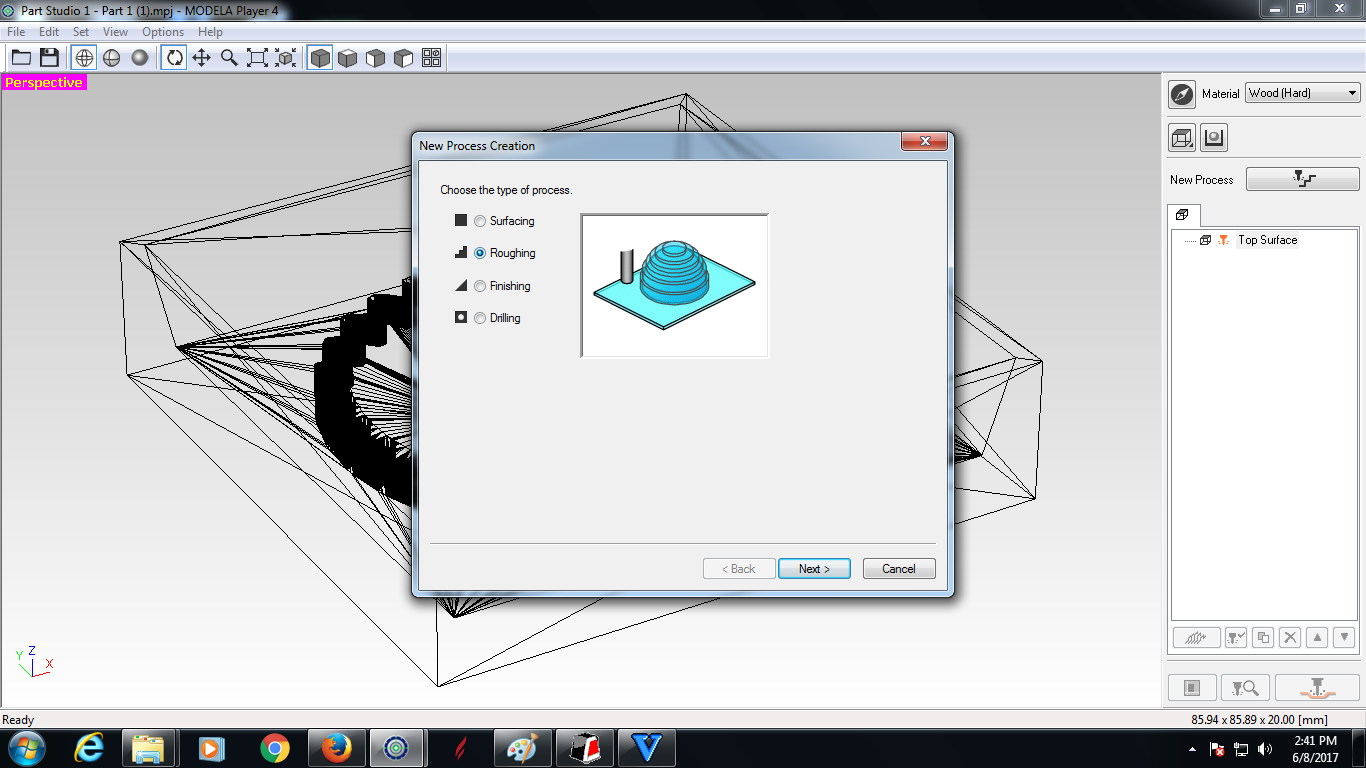The width and height of the screenshot is (1366, 768).
Task: Click the create toolpath icon below list
Action: pyautogui.click(x=1196, y=637)
